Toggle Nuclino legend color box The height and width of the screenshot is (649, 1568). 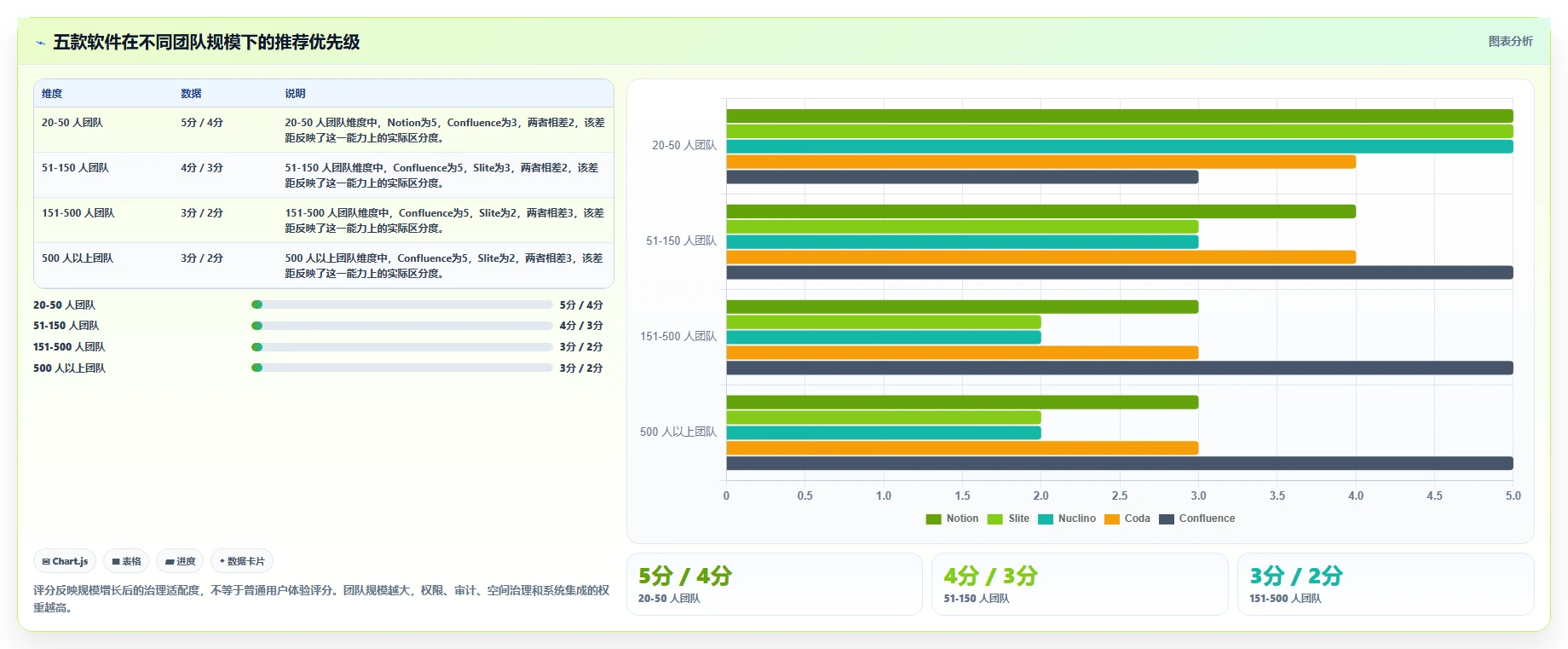click(x=1046, y=519)
